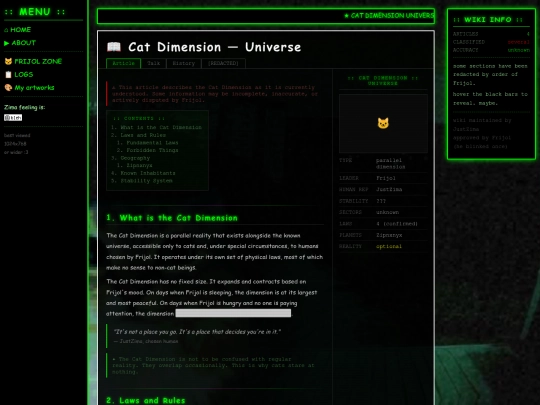Switch to the Talk tab
This screenshot has height=405, width=540.
(154, 63)
